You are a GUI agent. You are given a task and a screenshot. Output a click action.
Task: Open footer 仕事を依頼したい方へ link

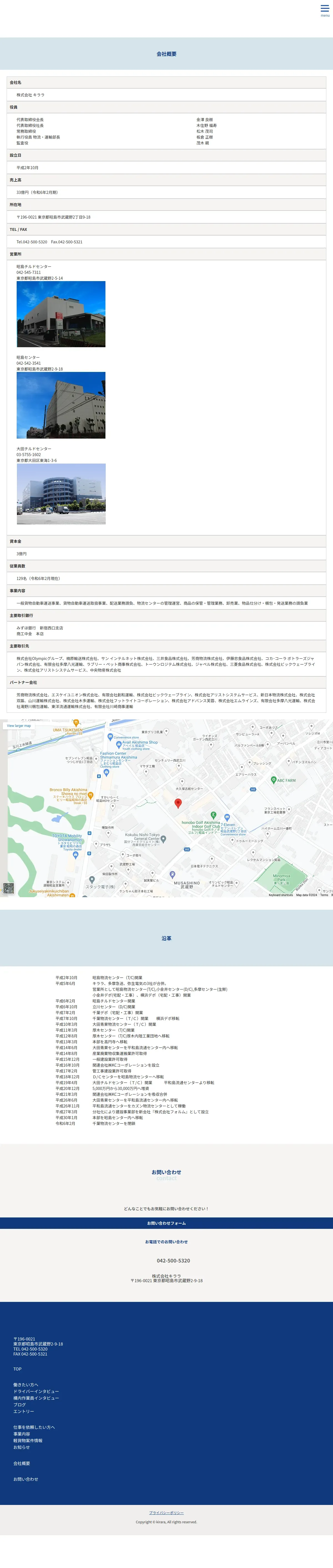(x=34, y=1427)
